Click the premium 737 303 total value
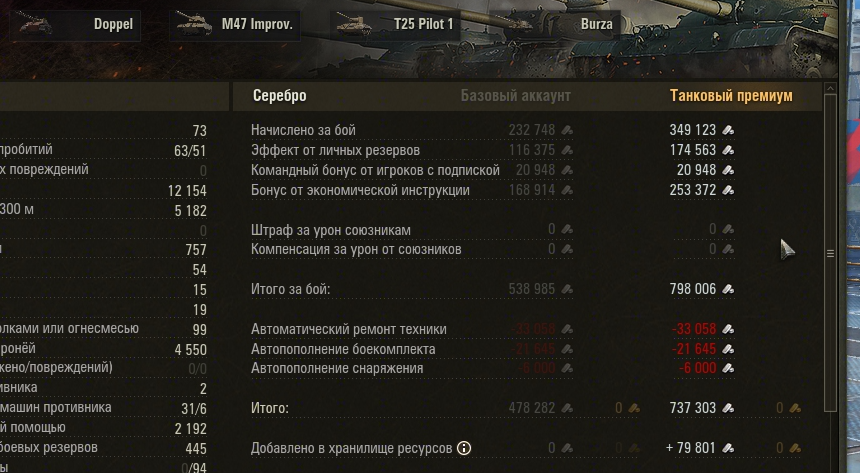 (692, 409)
